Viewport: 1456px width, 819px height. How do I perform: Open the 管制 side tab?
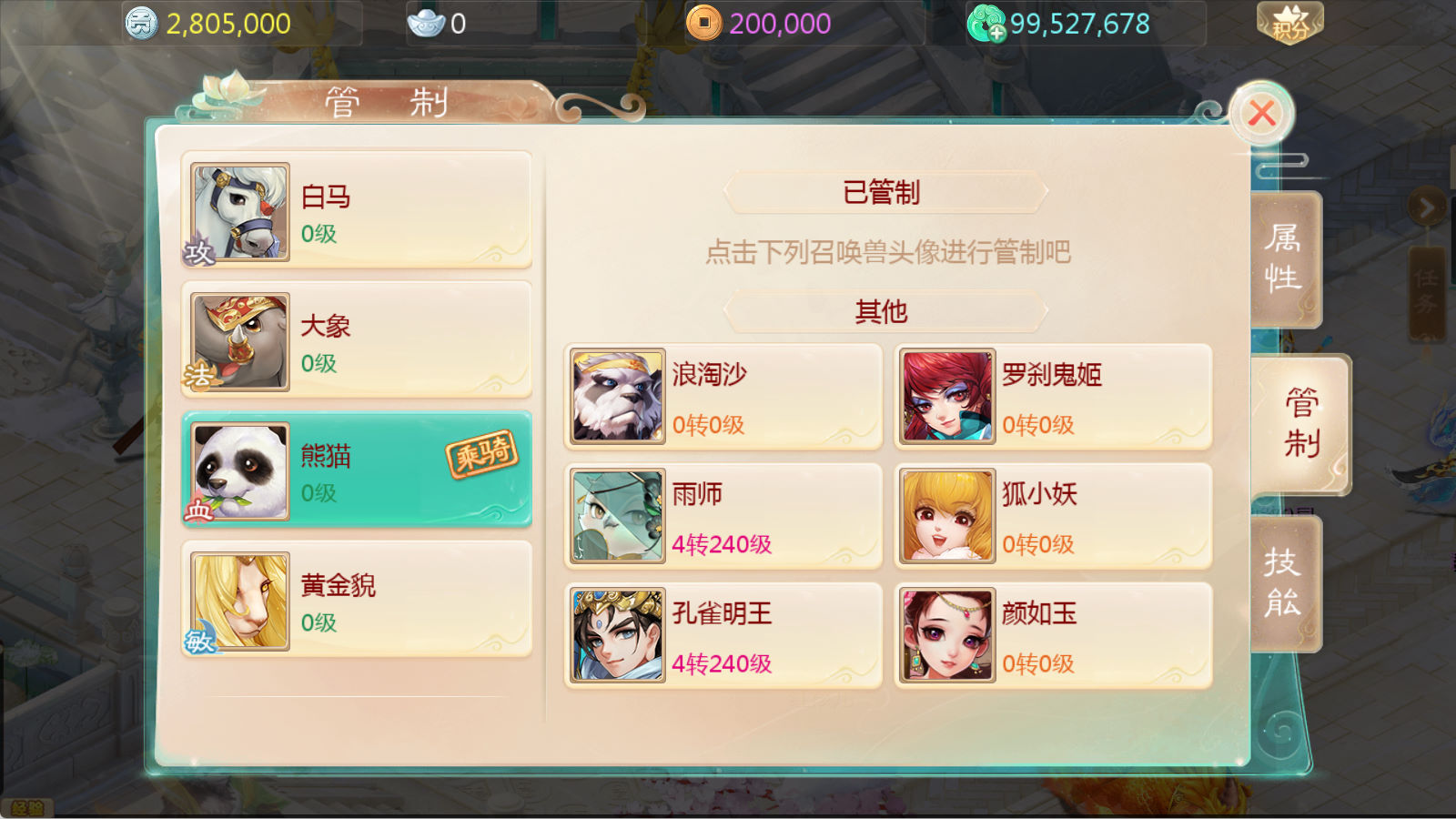tap(1301, 424)
